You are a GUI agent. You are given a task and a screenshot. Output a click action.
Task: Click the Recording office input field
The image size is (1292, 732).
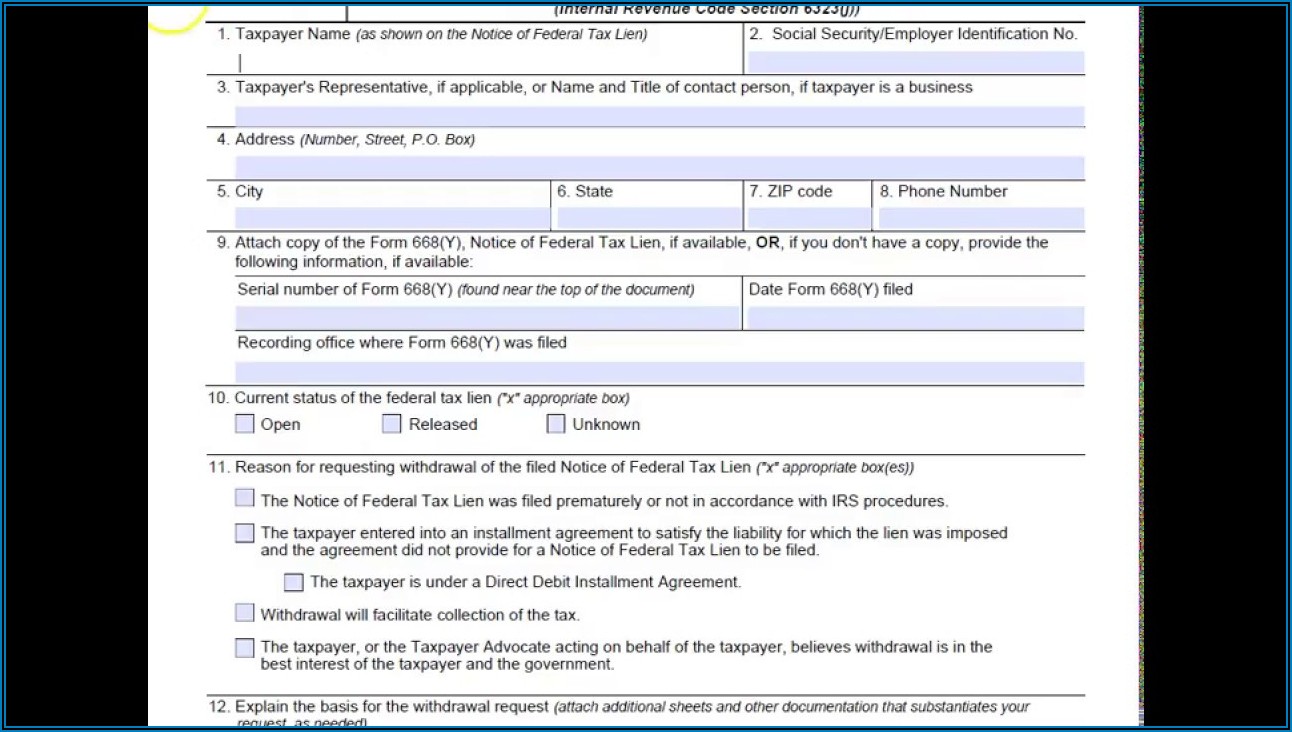pyautogui.click(x=659, y=372)
